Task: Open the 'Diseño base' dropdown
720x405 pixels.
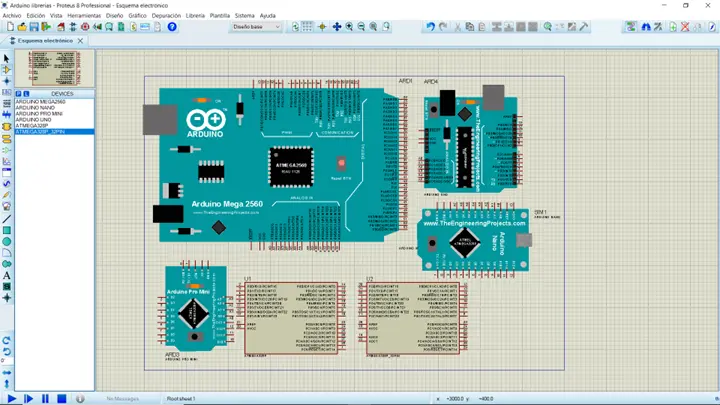Action: click(x=257, y=27)
